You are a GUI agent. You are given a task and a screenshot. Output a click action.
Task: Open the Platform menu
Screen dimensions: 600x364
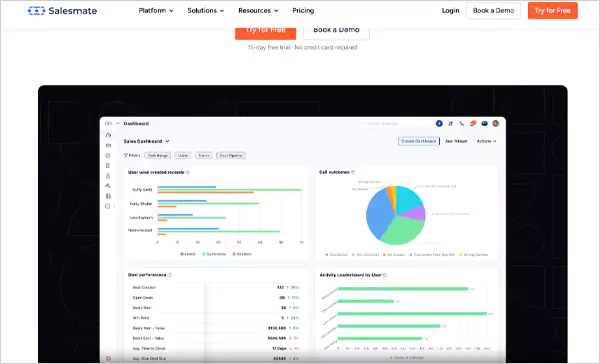(x=156, y=11)
